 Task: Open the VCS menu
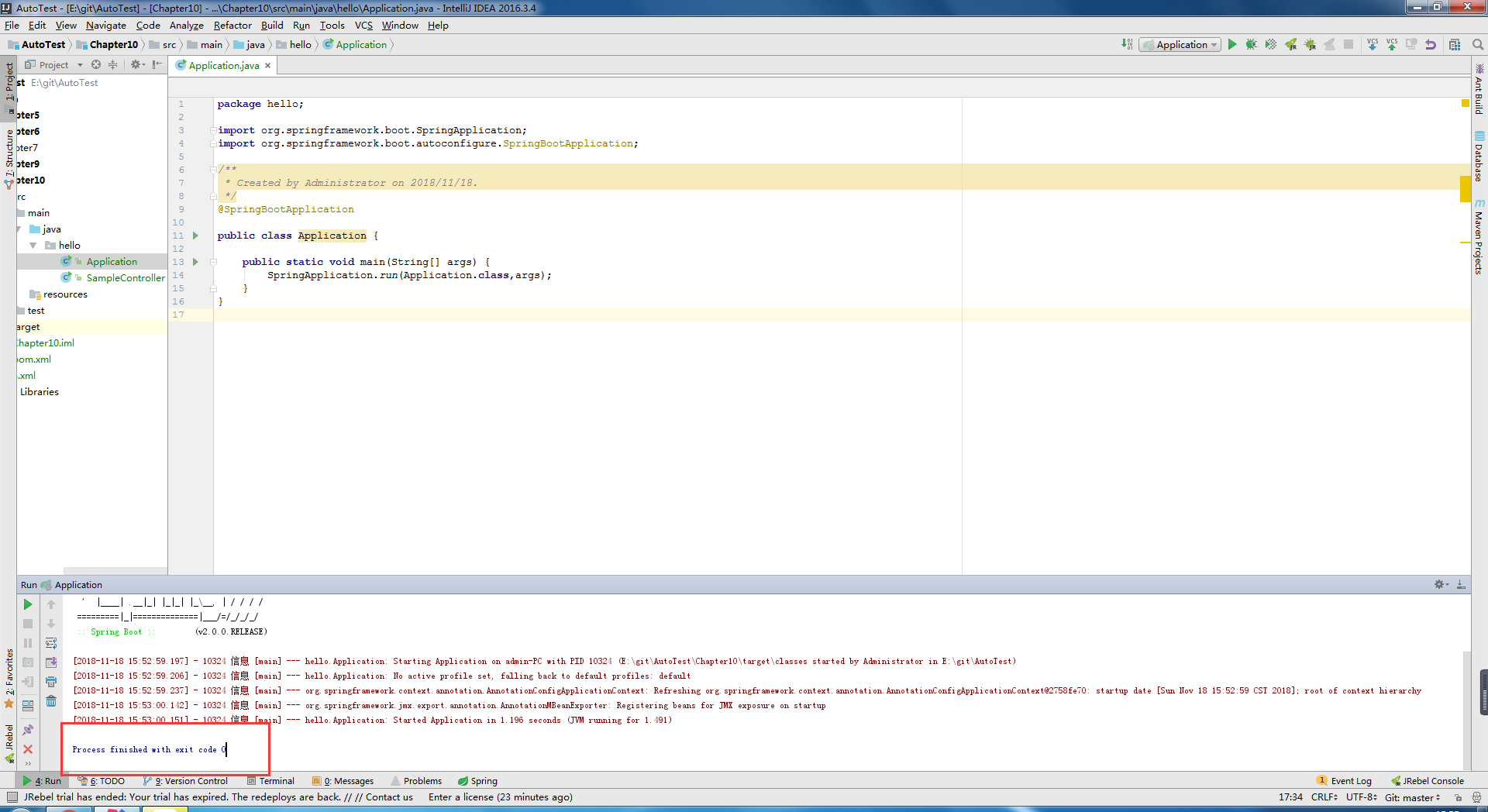pyautogui.click(x=363, y=26)
